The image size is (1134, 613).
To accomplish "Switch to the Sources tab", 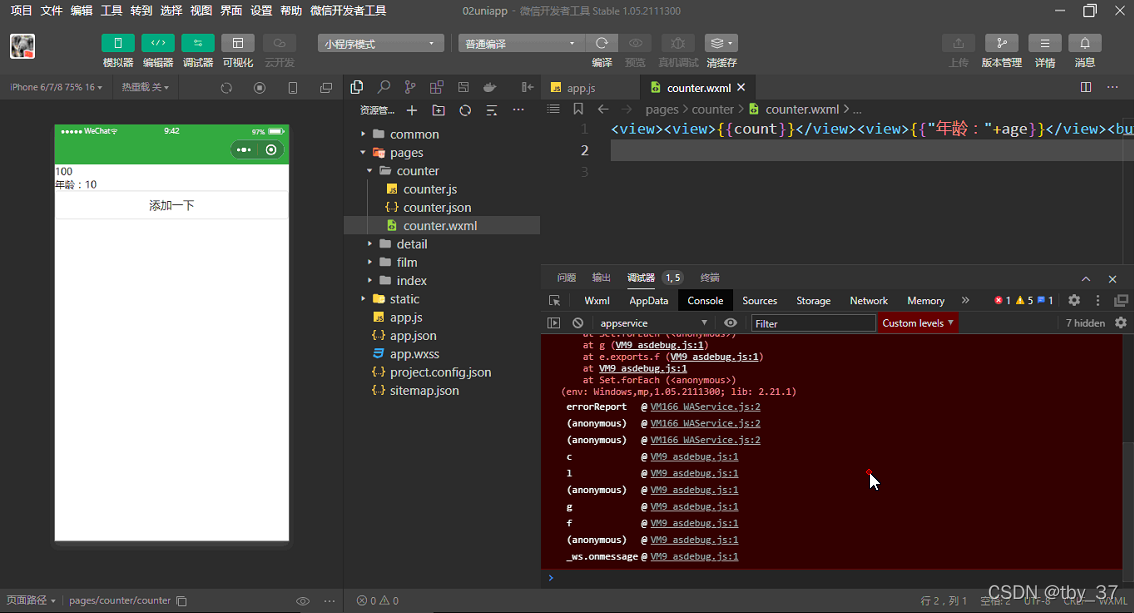I will pyautogui.click(x=759, y=301).
